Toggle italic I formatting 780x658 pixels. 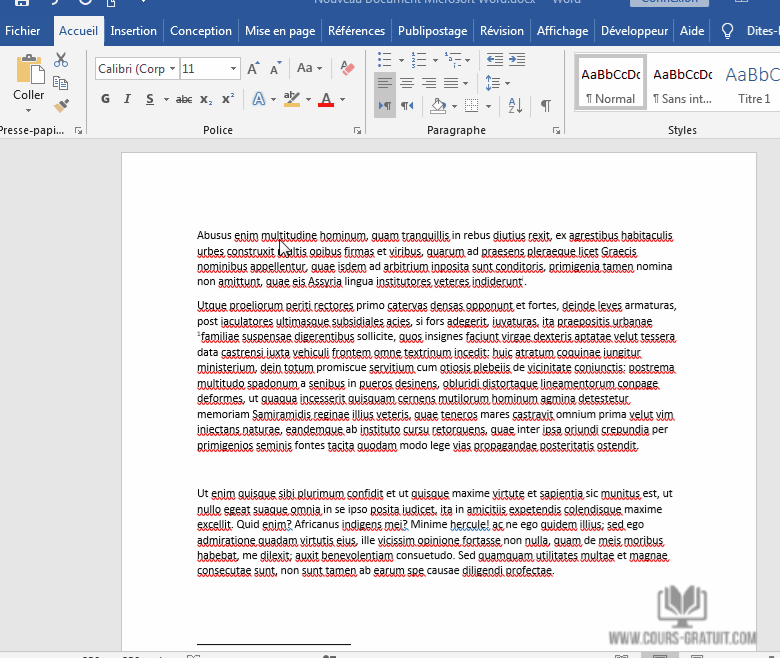(127, 99)
